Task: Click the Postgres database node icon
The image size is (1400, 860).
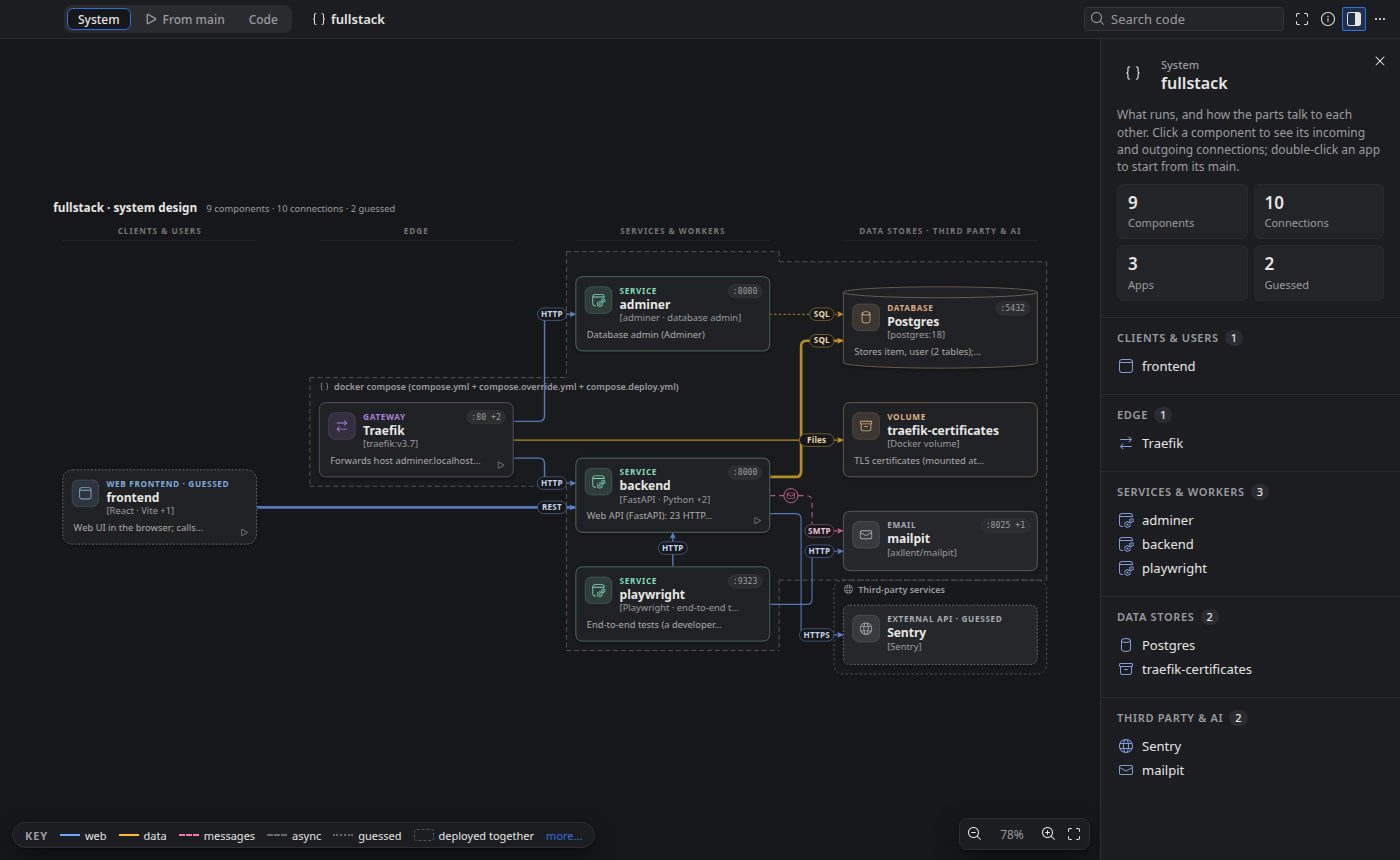Action: tap(866, 318)
